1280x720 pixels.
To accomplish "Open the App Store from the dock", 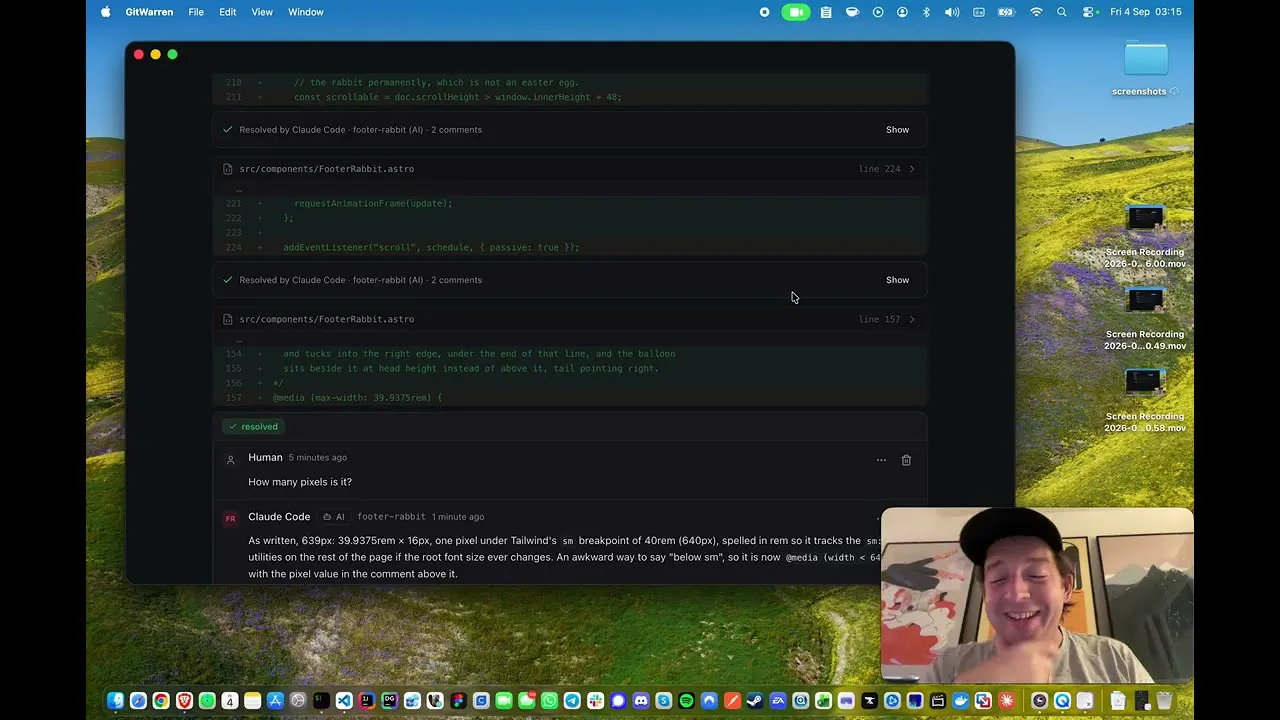I will point(275,701).
